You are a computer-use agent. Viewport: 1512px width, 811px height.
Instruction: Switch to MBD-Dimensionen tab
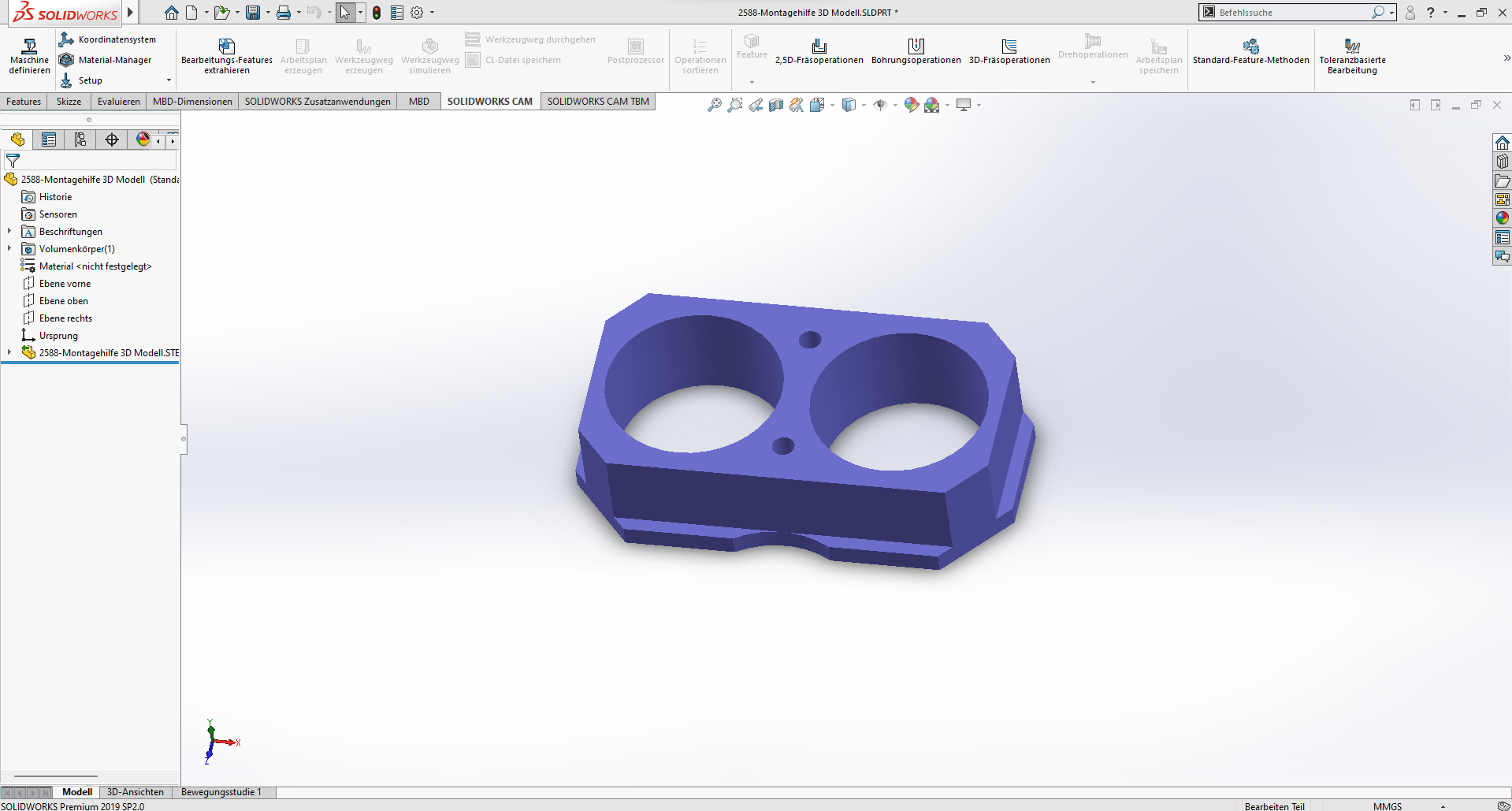pyautogui.click(x=192, y=102)
